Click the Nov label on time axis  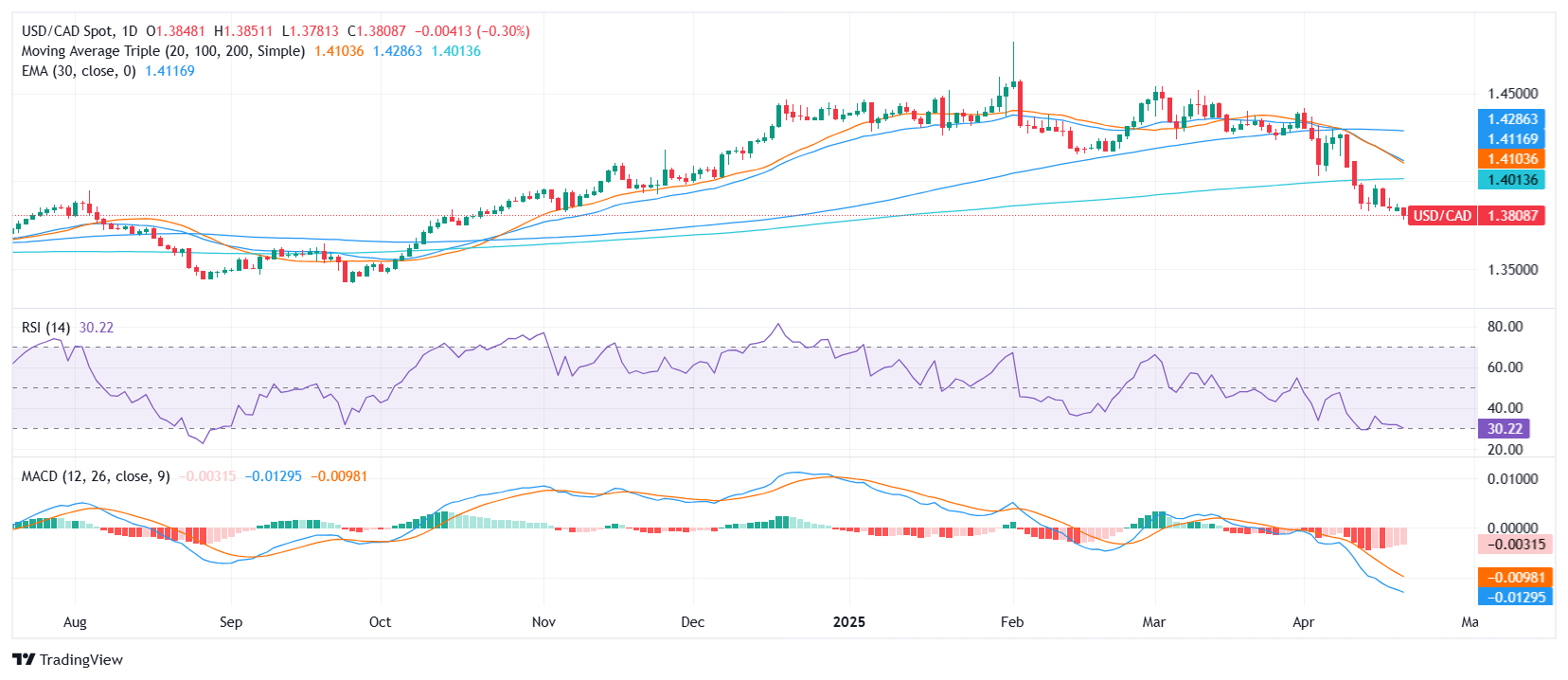(x=543, y=622)
